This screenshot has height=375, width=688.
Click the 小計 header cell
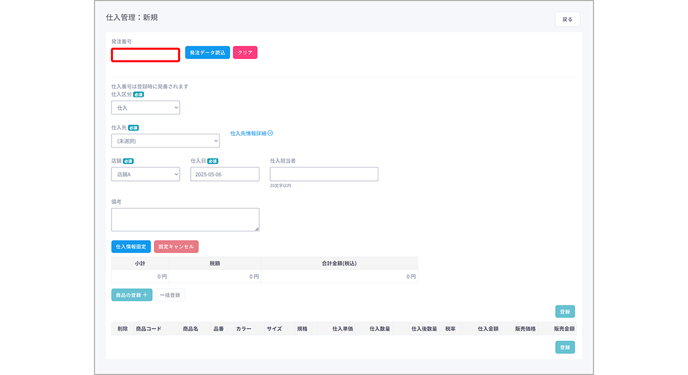140,264
